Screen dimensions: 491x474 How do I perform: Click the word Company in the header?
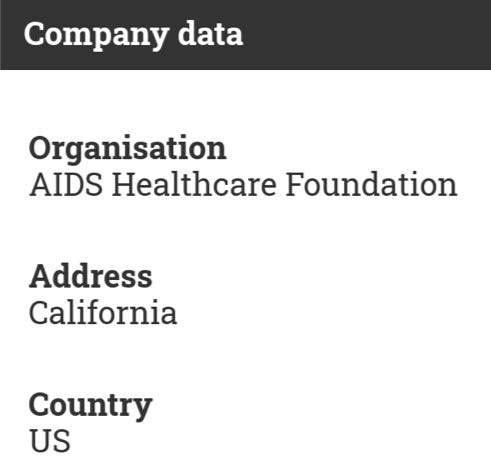tap(97, 36)
